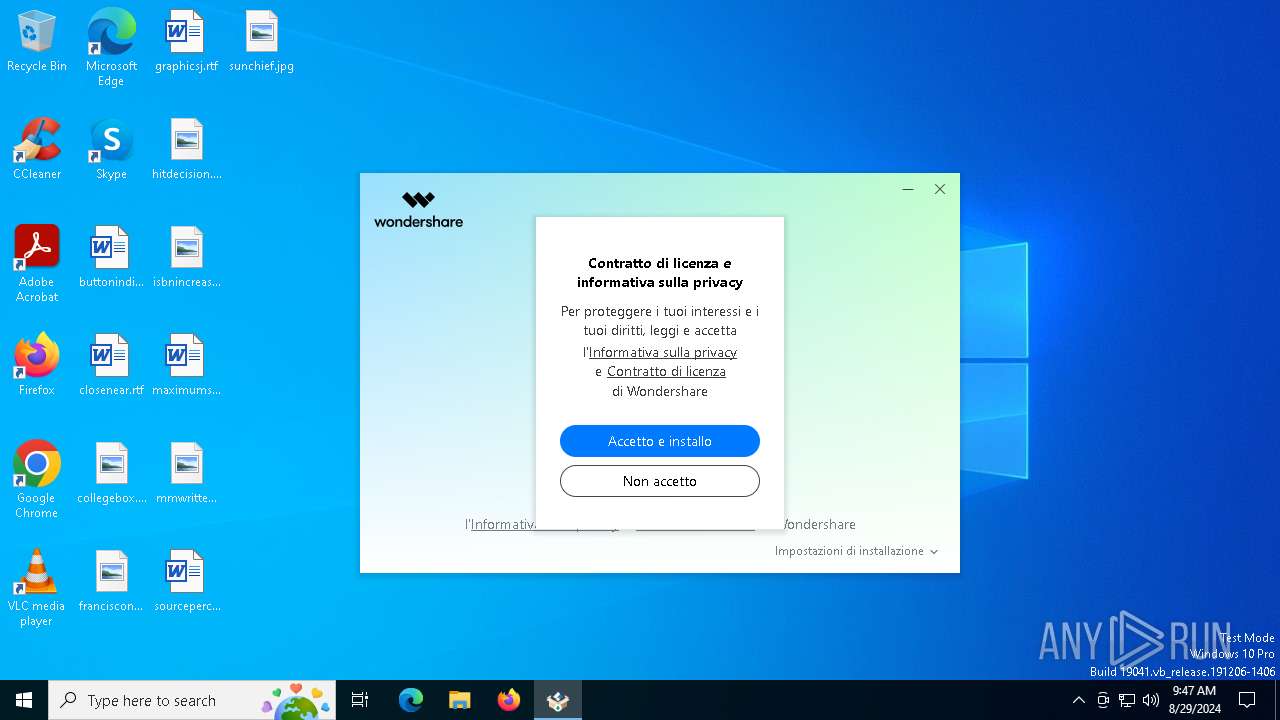Open Task View from the taskbar
The height and width of the screenshot is (720, 1280).
360,700
